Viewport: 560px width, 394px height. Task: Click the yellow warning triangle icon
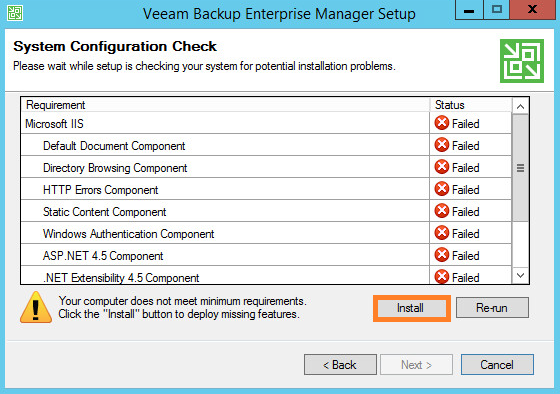pos(36,307)
